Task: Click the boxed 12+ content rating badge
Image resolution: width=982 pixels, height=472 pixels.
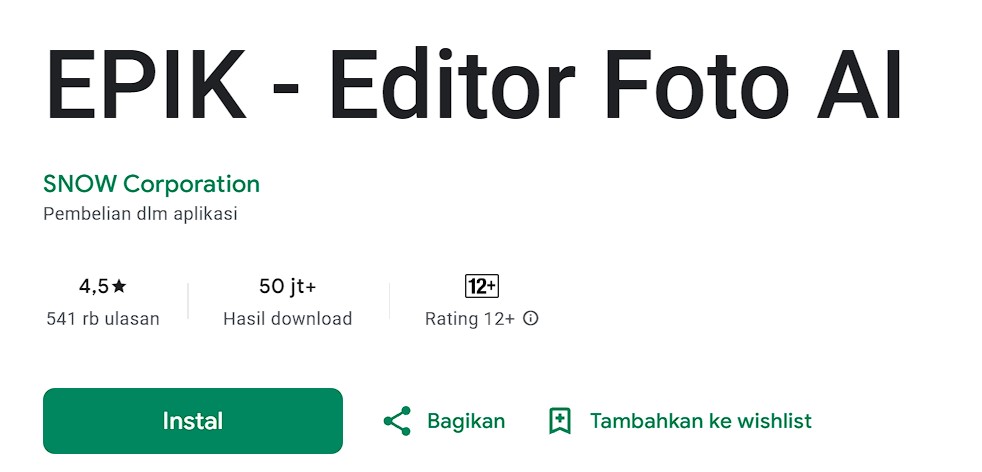Action: point(482,286)
